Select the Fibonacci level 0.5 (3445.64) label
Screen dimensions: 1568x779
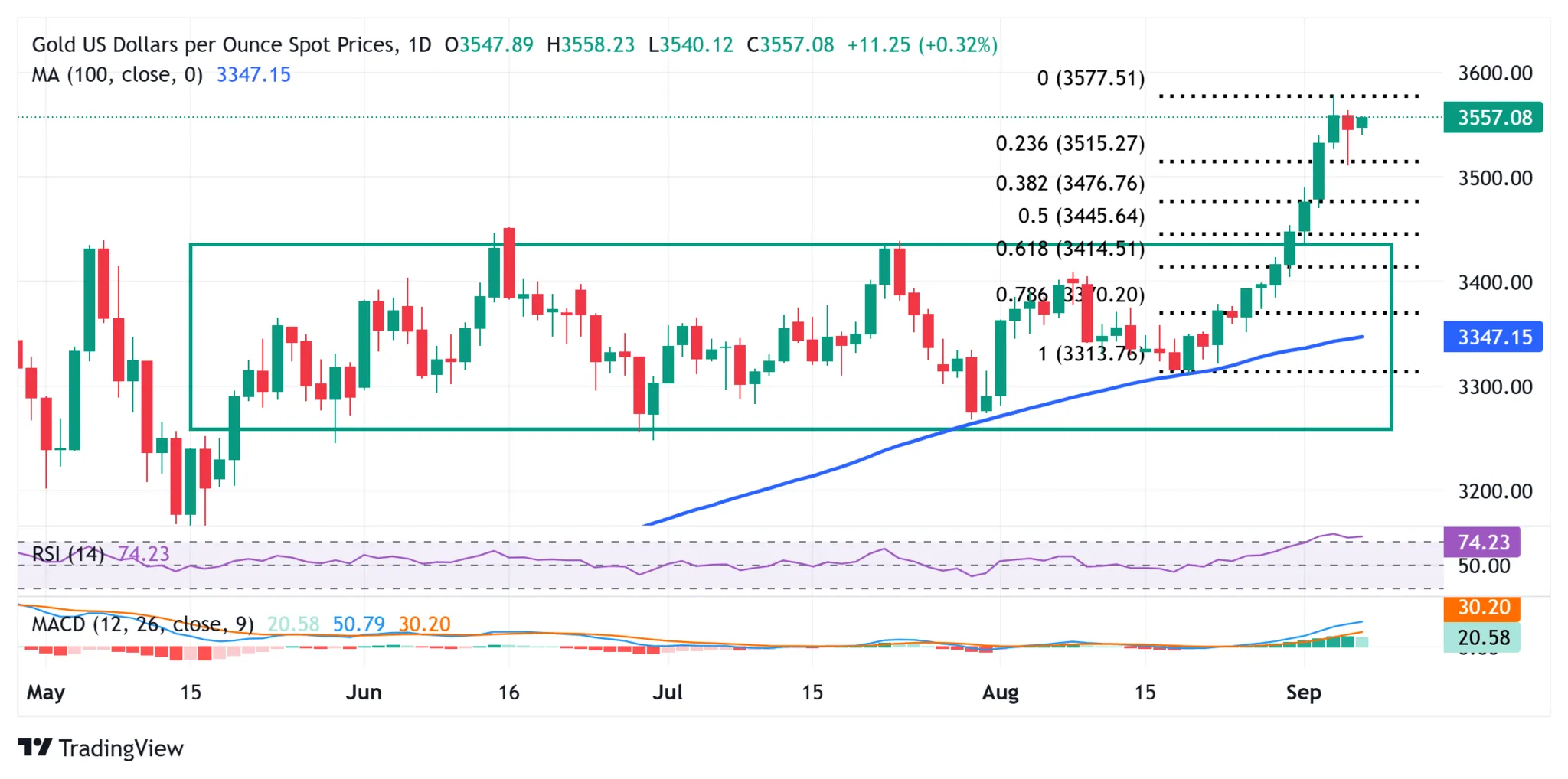[1080, 216]
